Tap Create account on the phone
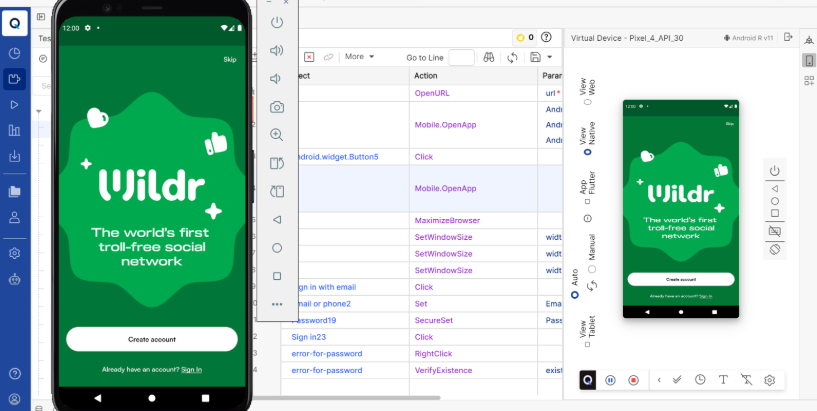The image size is (817, 411). pyautogui.click(x=152, y=339)
